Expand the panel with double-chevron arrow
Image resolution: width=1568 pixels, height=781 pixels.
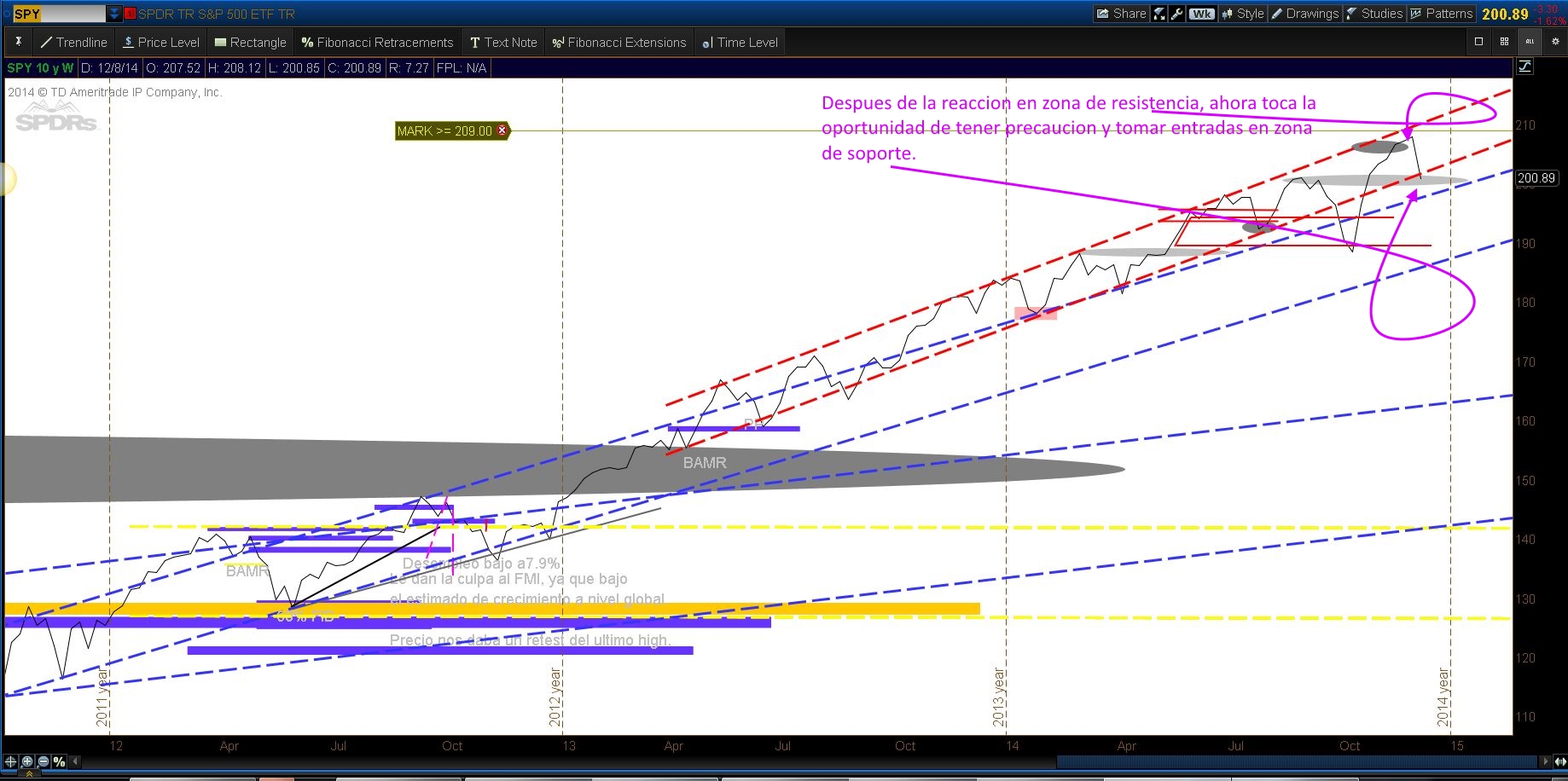(28, 774)
